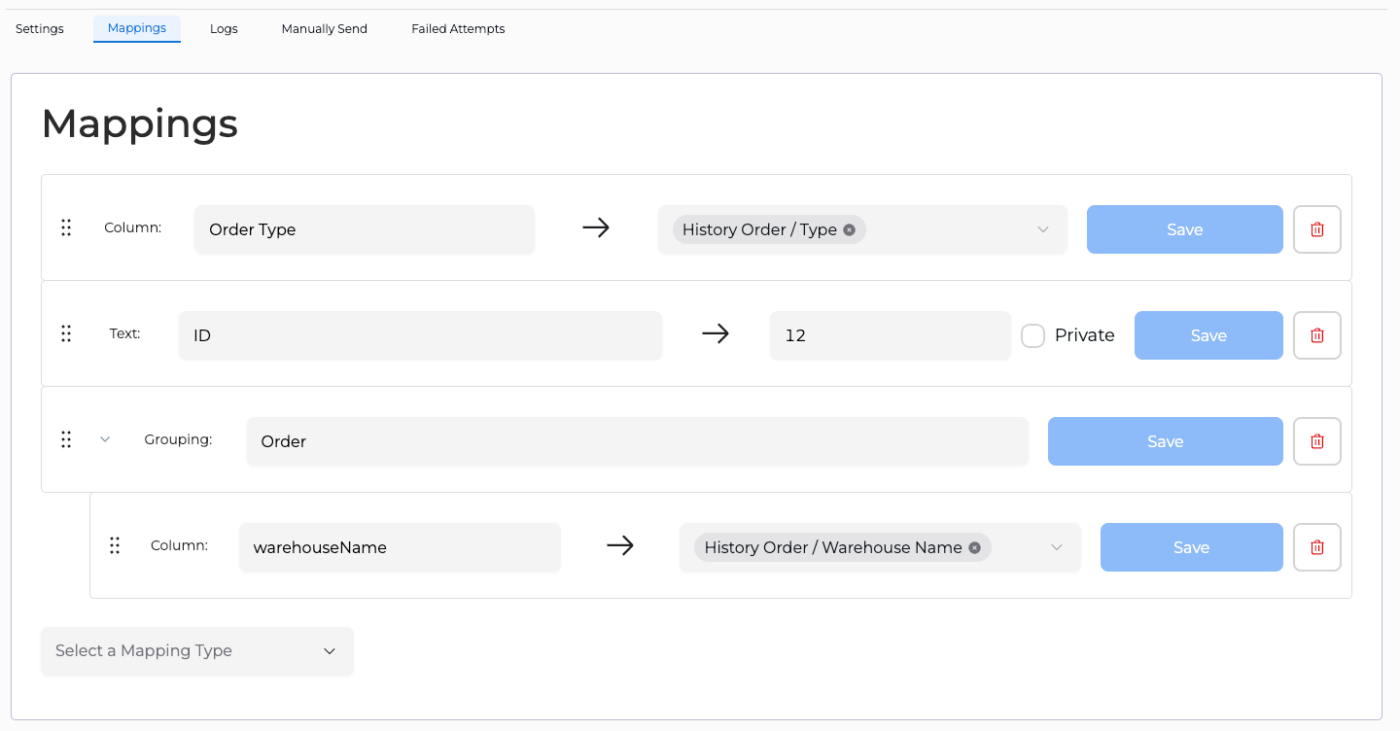Grab the drag handle of Order Type row
This screenshot has width=1400, height=731.
coord(66,228)
